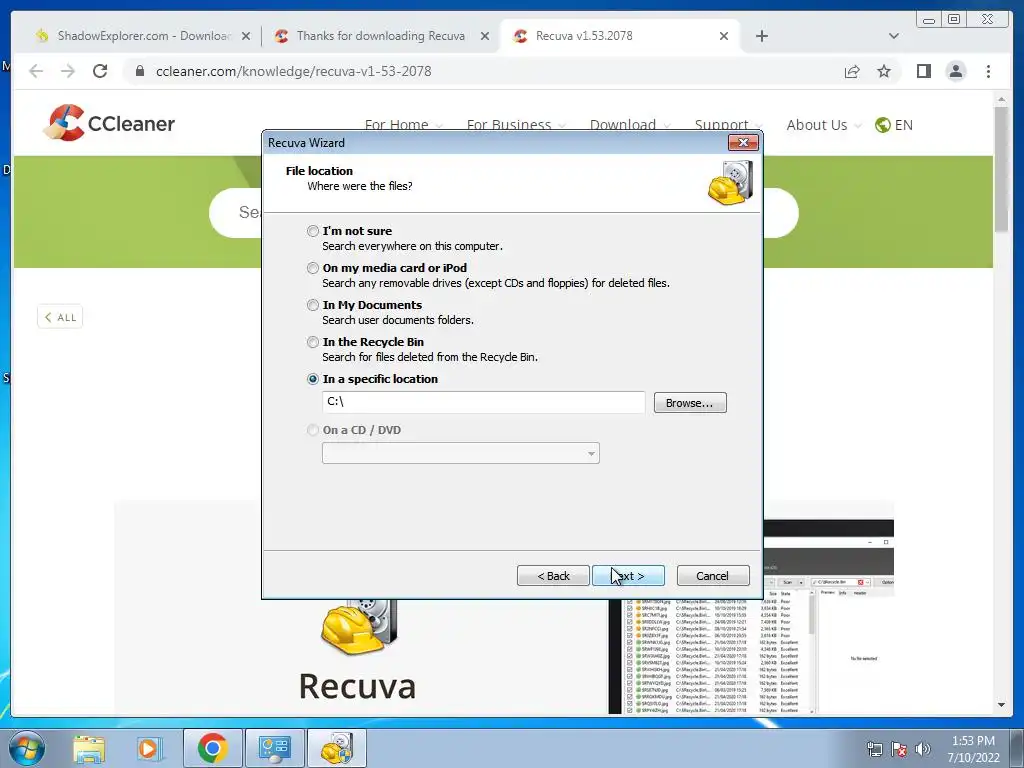This screenshot has height=768, width=1024.
Task: Click the CCleaner logo on the website
Action: (x=109, y=123)
